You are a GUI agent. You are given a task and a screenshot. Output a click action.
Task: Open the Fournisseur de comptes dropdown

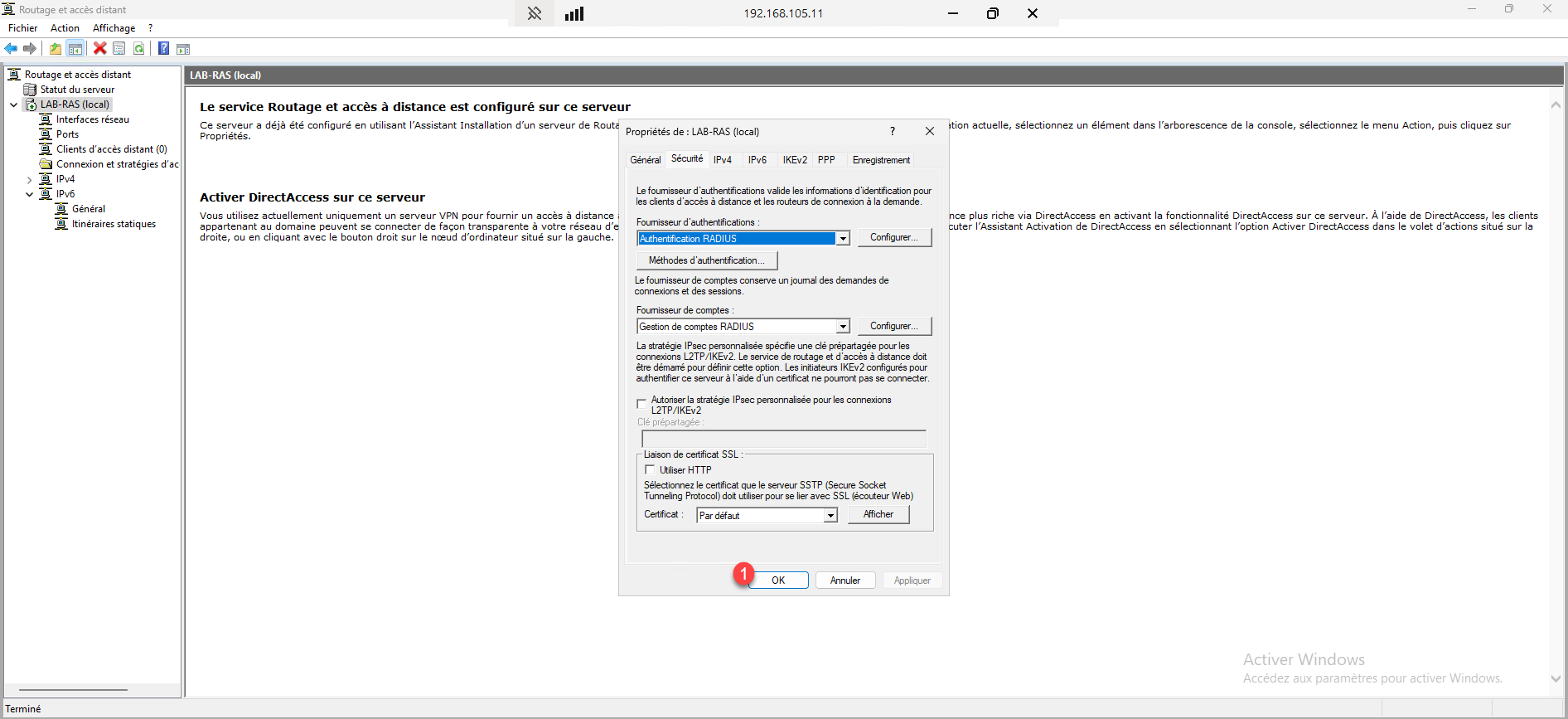pos(843,327)
